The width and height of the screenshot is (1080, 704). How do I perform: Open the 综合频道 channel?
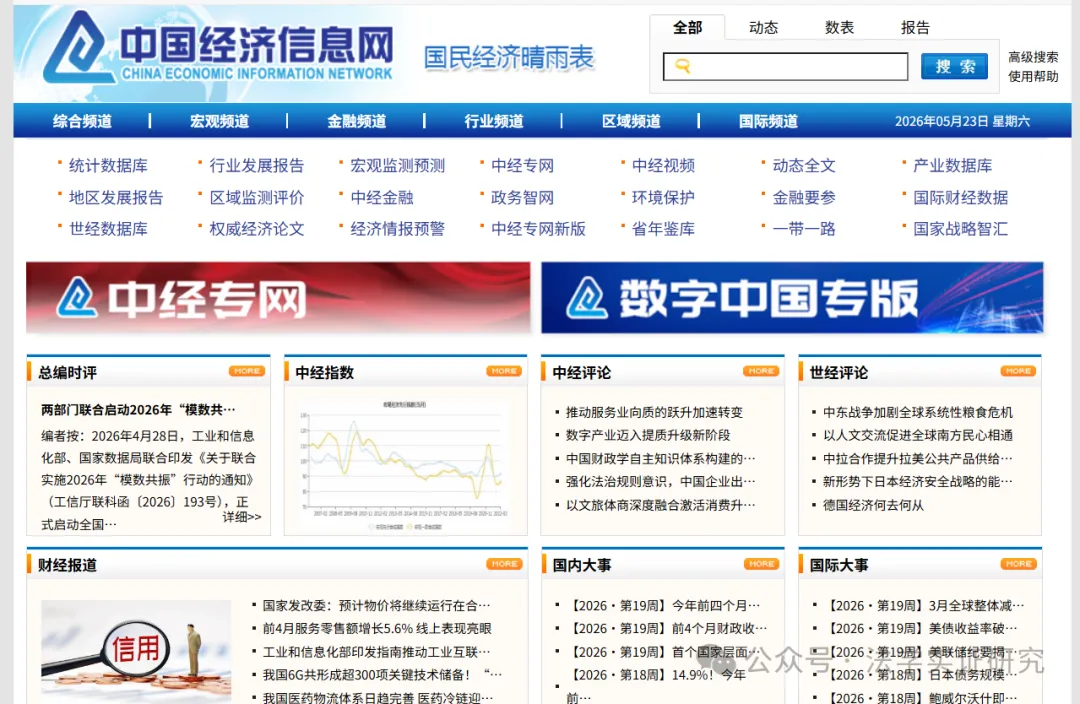point(82,121)
